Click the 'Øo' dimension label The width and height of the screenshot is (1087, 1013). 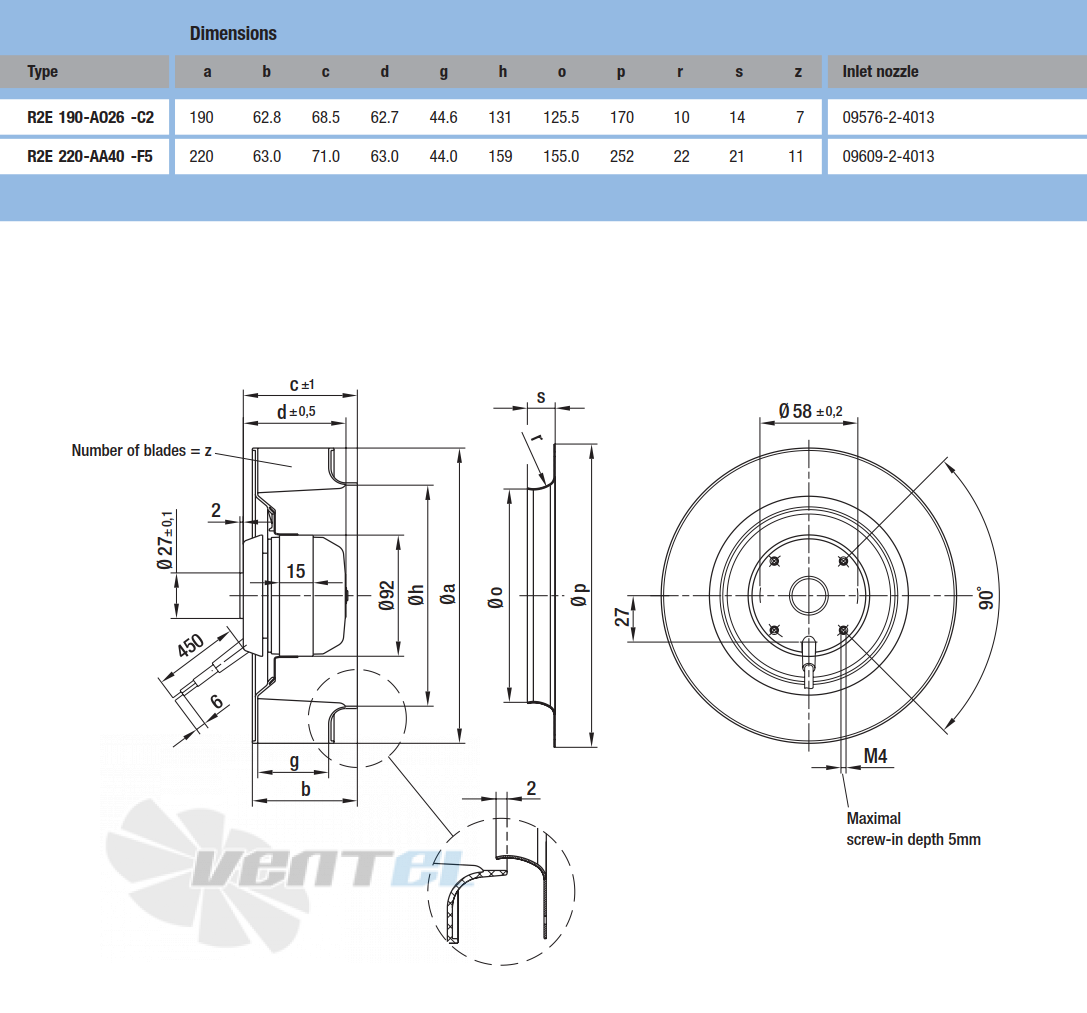pos(496,598)
